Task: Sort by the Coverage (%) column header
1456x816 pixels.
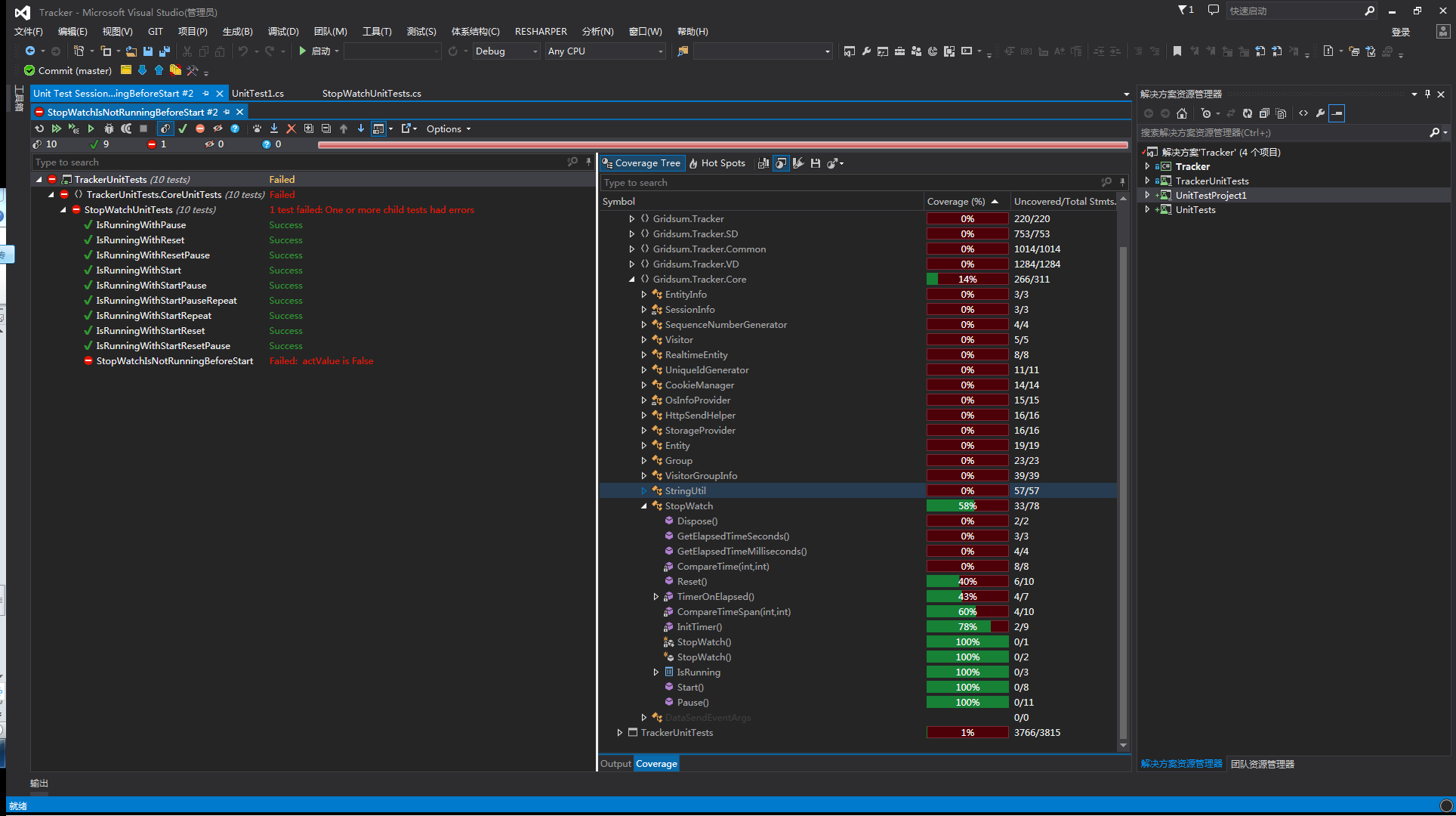Action: click(967, 202)
